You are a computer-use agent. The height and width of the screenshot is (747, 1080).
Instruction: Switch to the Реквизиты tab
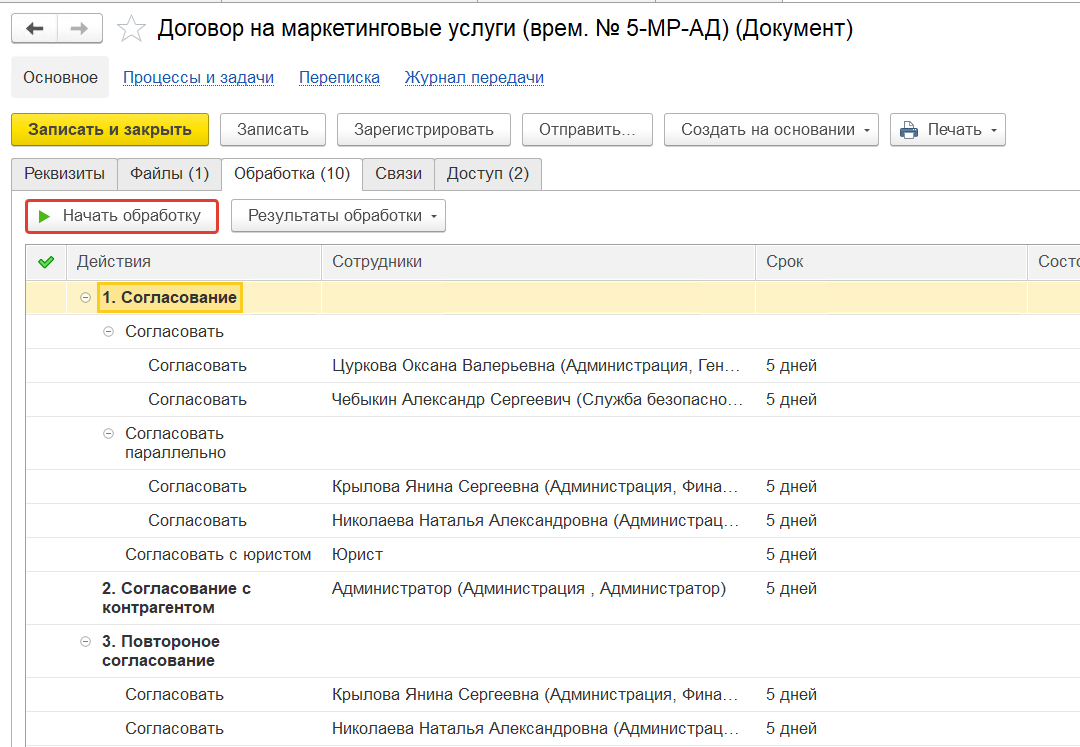point(64,174)
